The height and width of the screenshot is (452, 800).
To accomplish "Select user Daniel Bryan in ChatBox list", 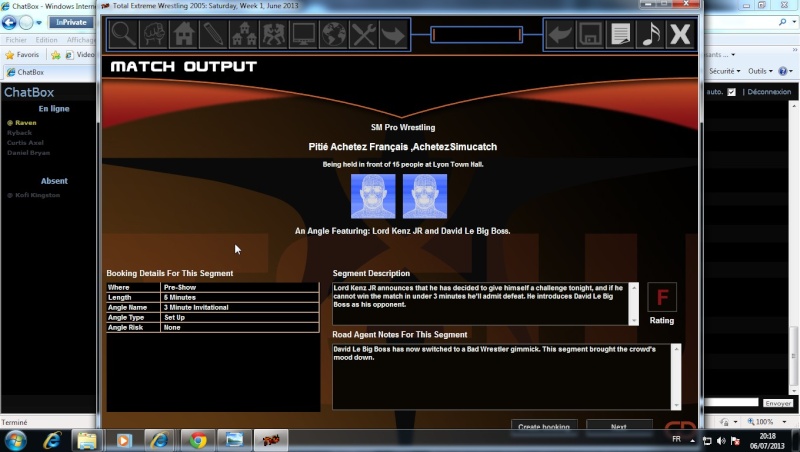I will (29, 153).
